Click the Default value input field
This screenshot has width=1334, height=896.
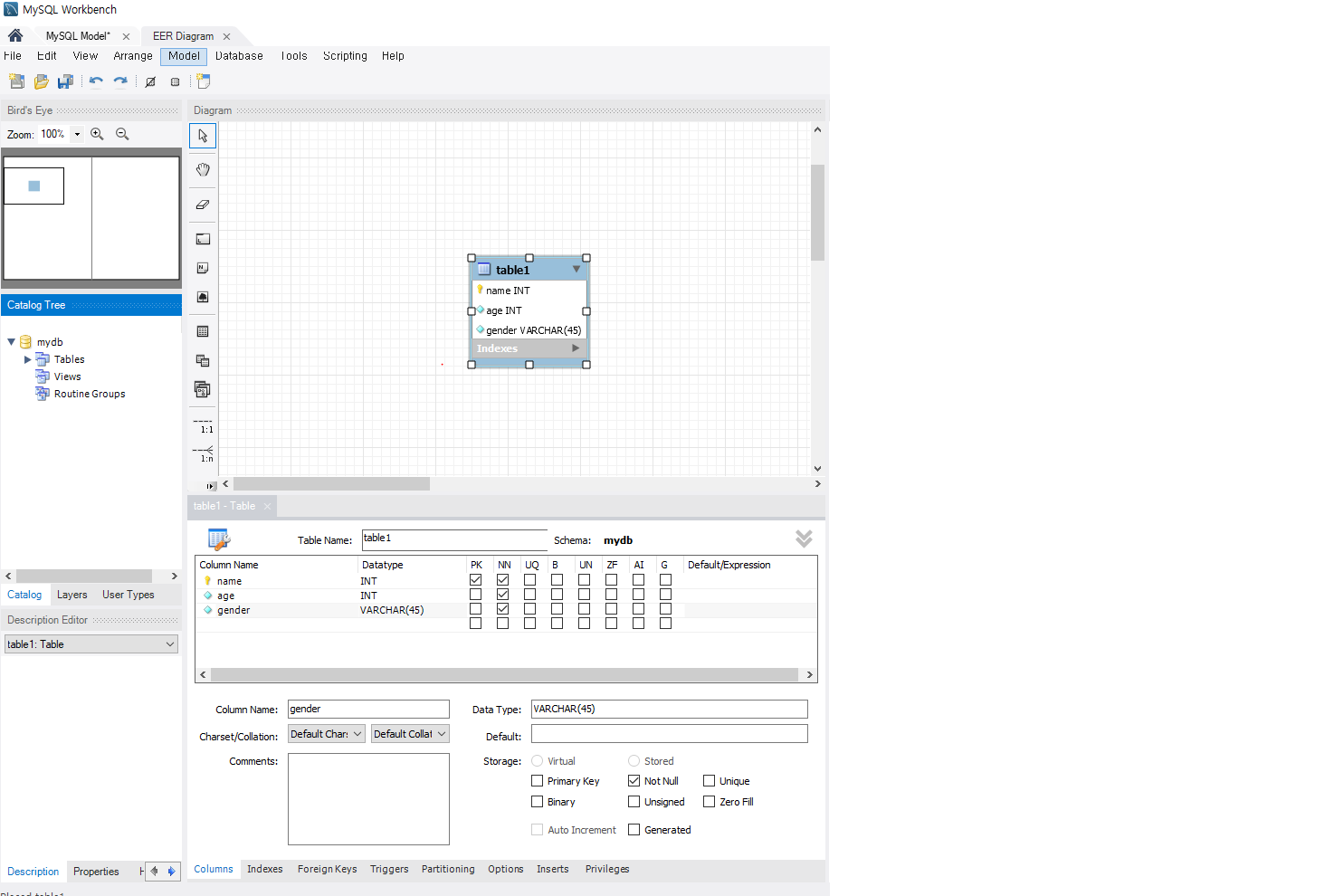tap(669, 734)
